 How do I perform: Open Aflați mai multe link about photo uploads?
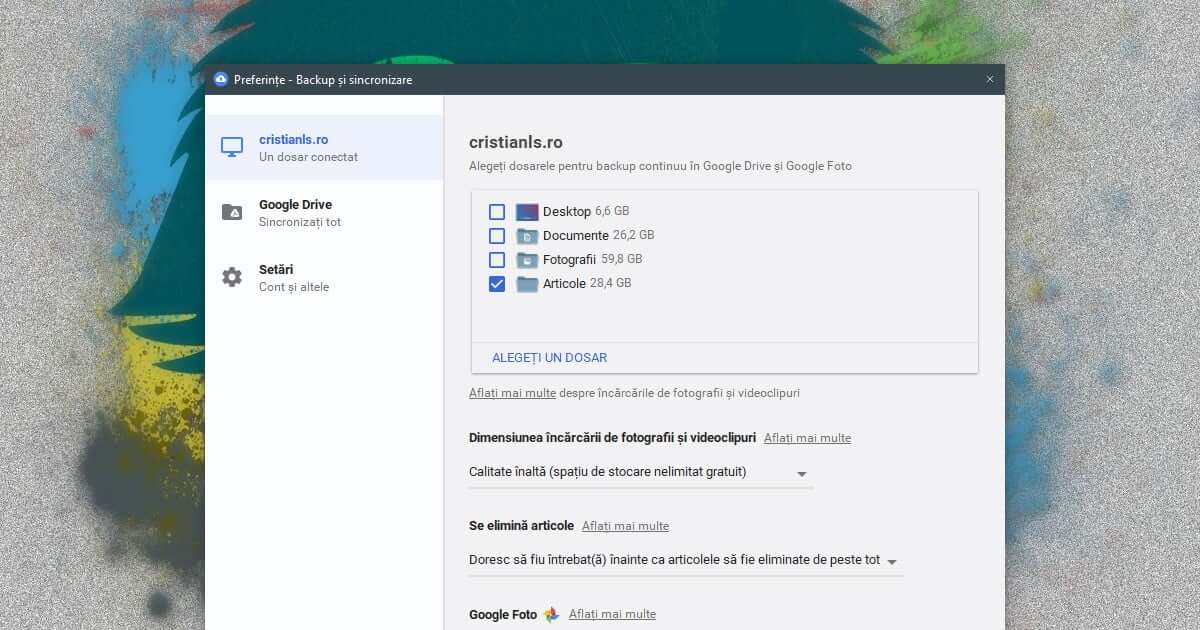pyautogui.click(x=512, y=393)
